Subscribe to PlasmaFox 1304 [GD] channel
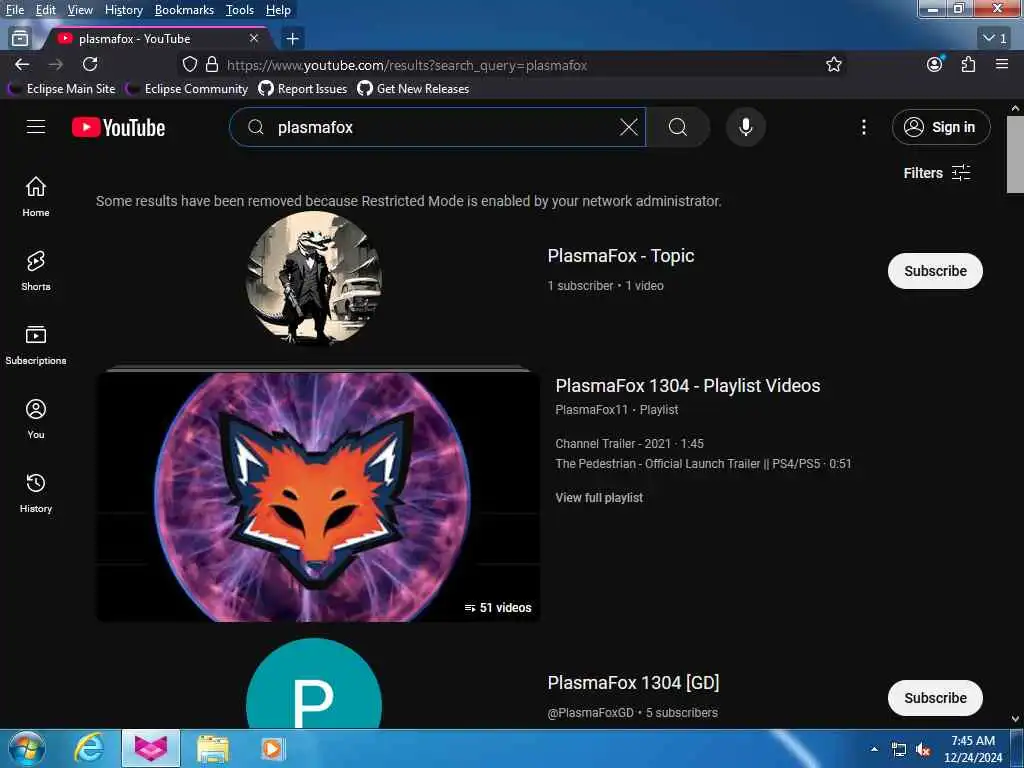 pos(935,698)
